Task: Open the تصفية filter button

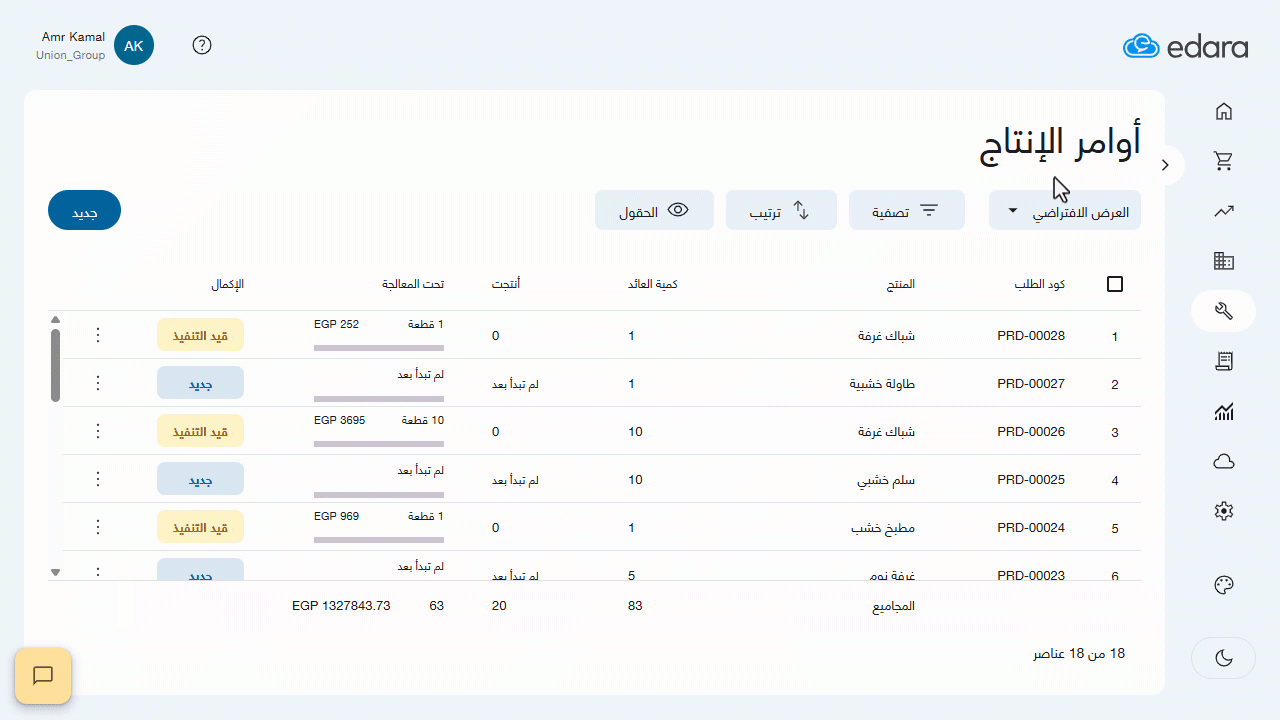Action: [907, 210]
